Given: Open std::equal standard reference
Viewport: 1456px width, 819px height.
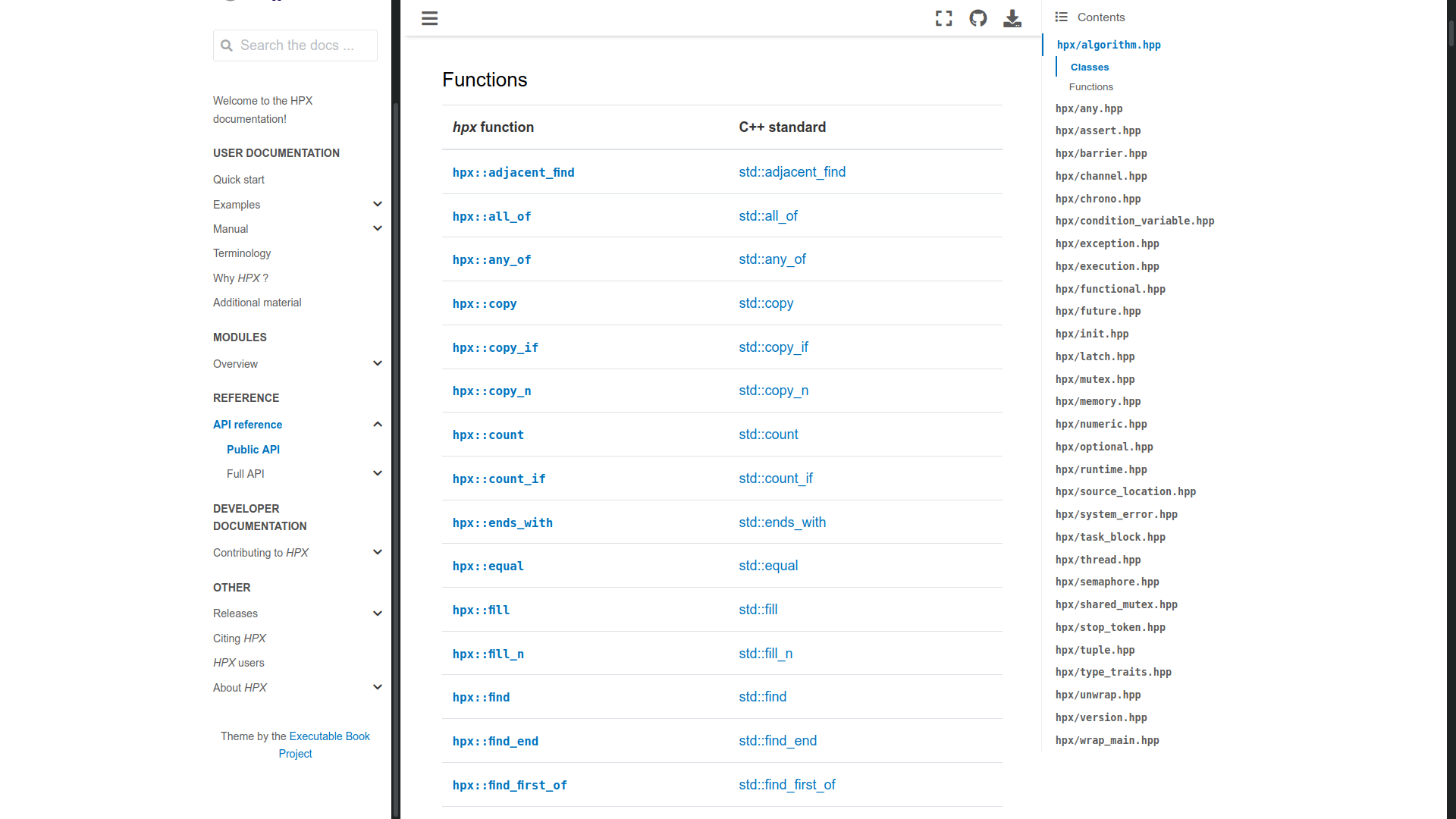Looking at the screenshot, I should coord(768,566).
